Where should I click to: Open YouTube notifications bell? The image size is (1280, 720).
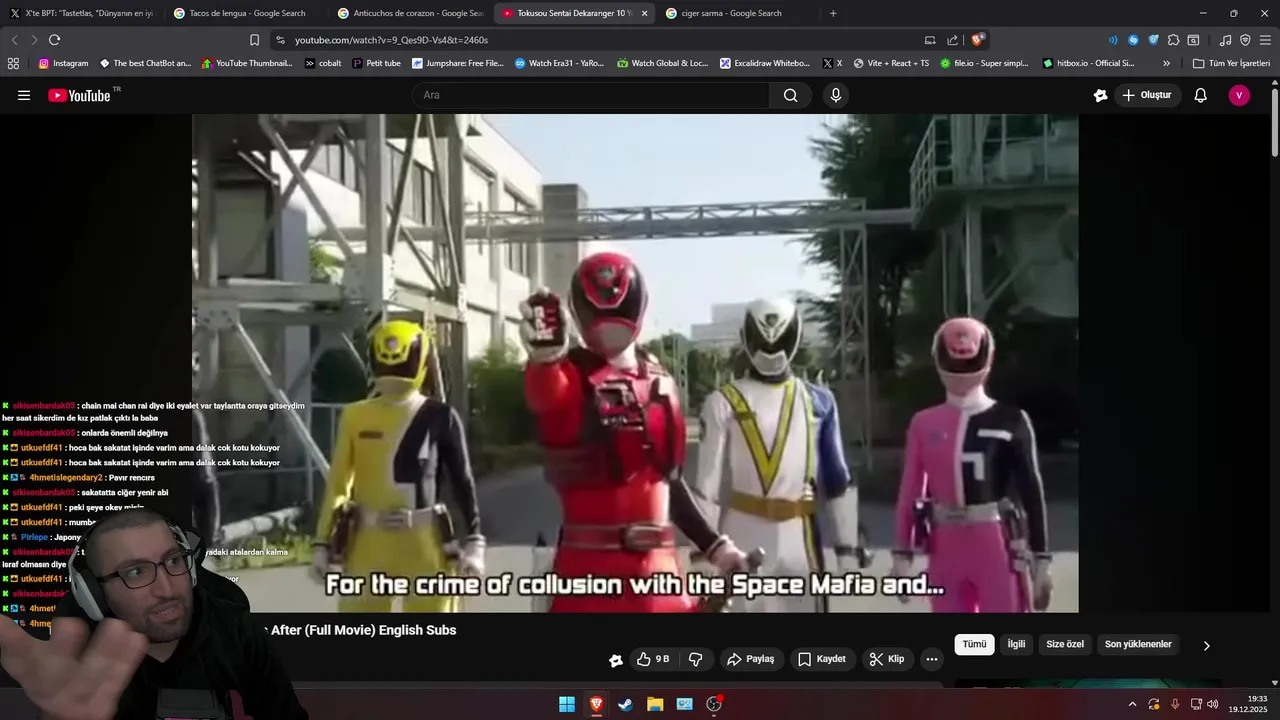1201,95
